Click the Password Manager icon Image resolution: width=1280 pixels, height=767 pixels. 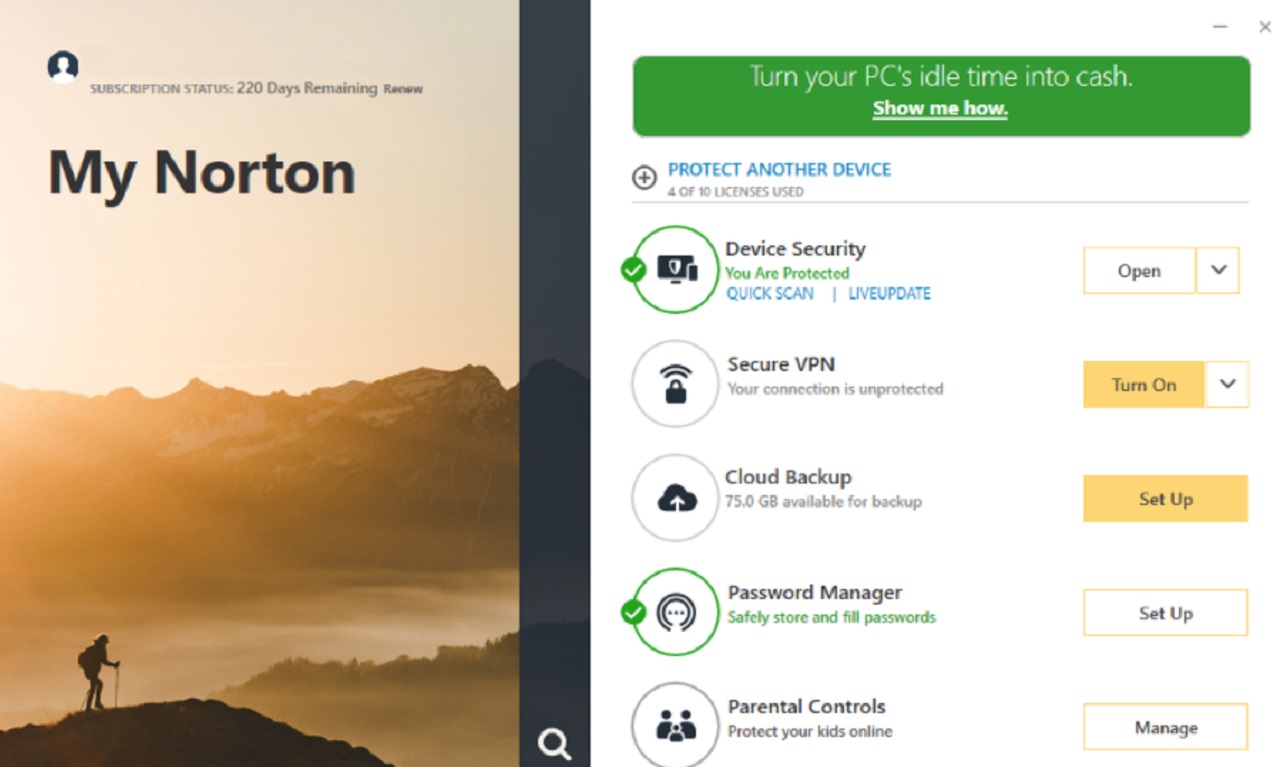coord(676,612)
